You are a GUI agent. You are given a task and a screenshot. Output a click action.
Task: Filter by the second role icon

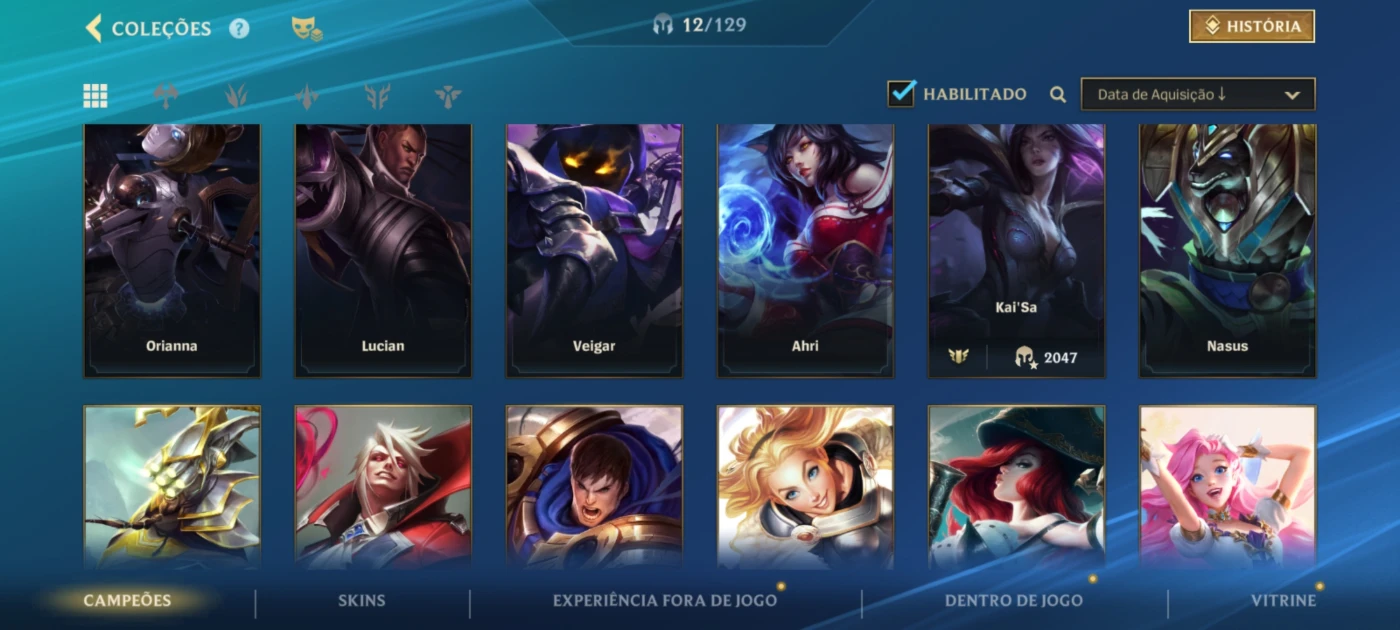(x=236, y=96)
